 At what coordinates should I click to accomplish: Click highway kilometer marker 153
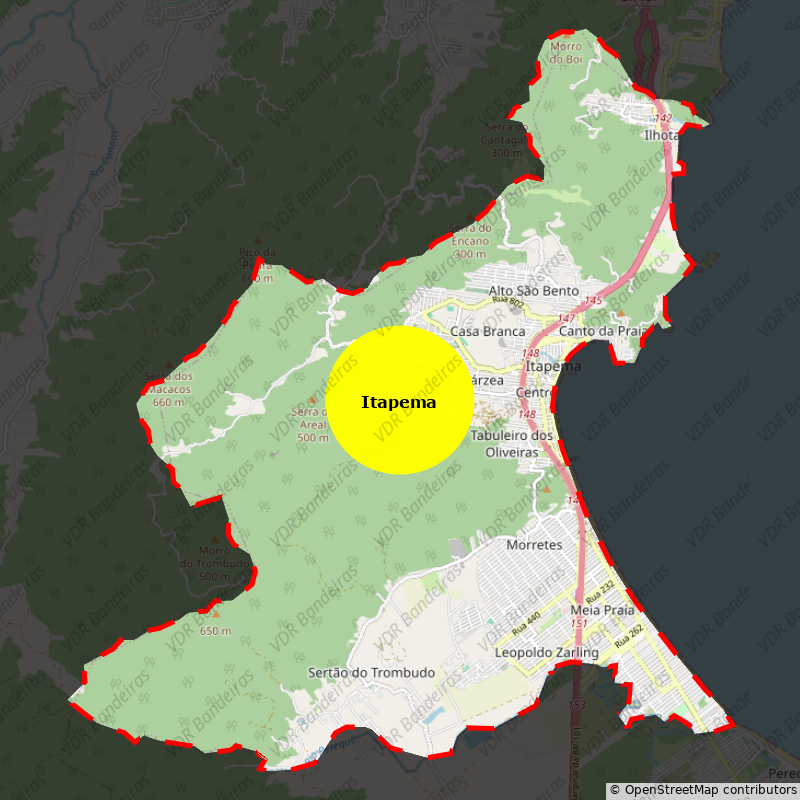pos(577,705)
